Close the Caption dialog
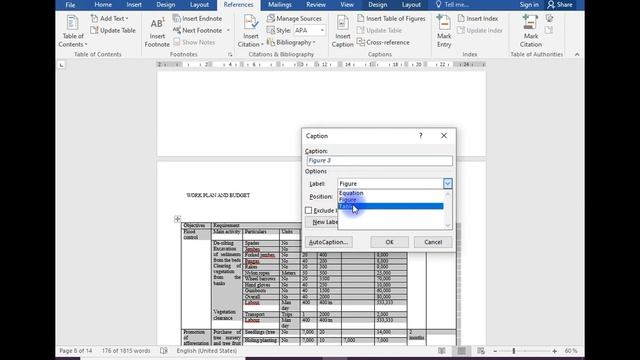 pos(444,136)
